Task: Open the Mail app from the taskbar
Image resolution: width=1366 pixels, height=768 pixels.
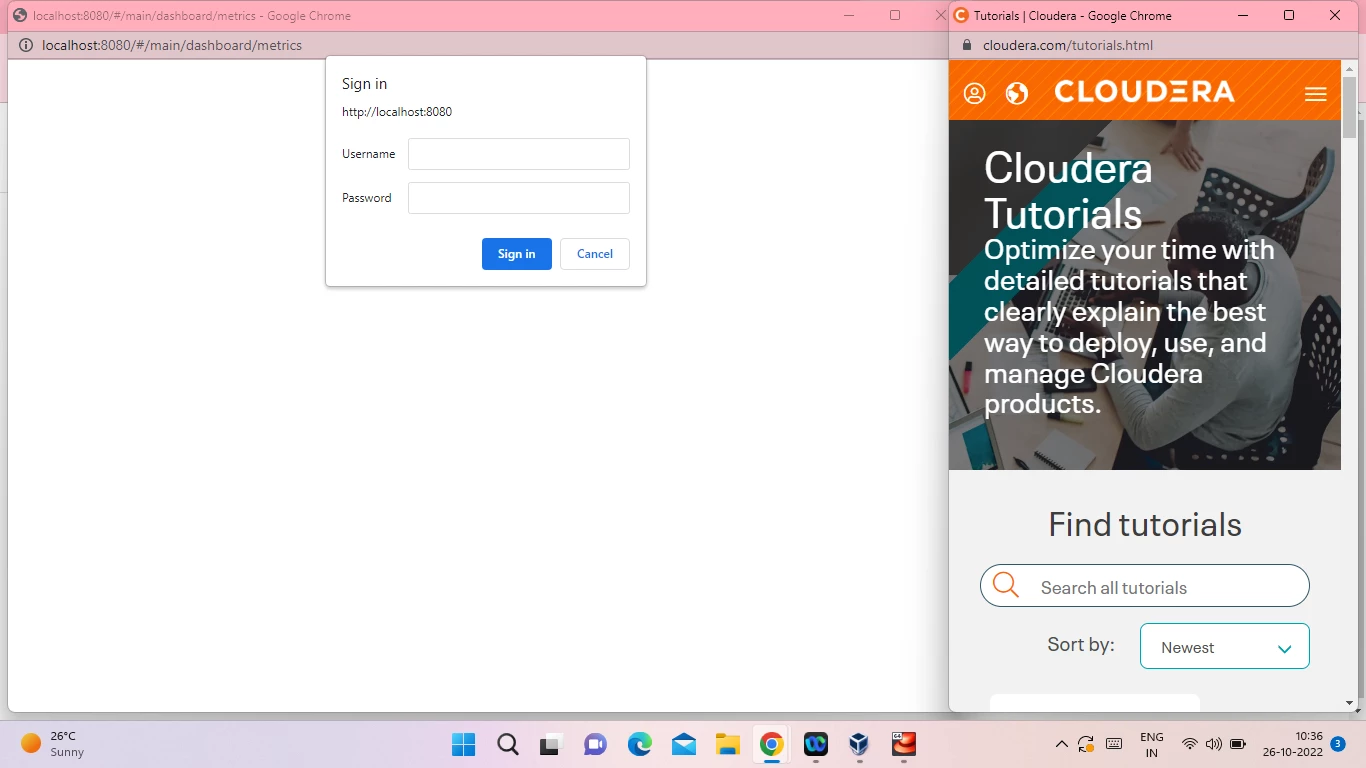Action: click(683, 744)
